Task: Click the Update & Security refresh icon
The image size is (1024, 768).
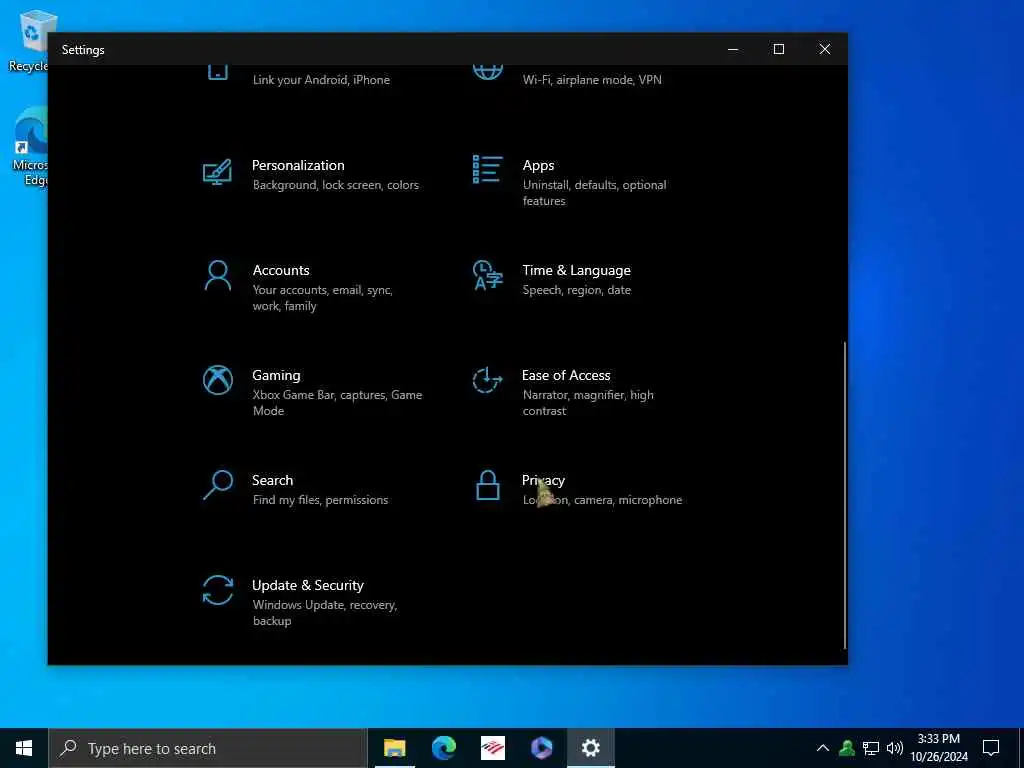Action: pyautogui.click(x=217, y=590)
